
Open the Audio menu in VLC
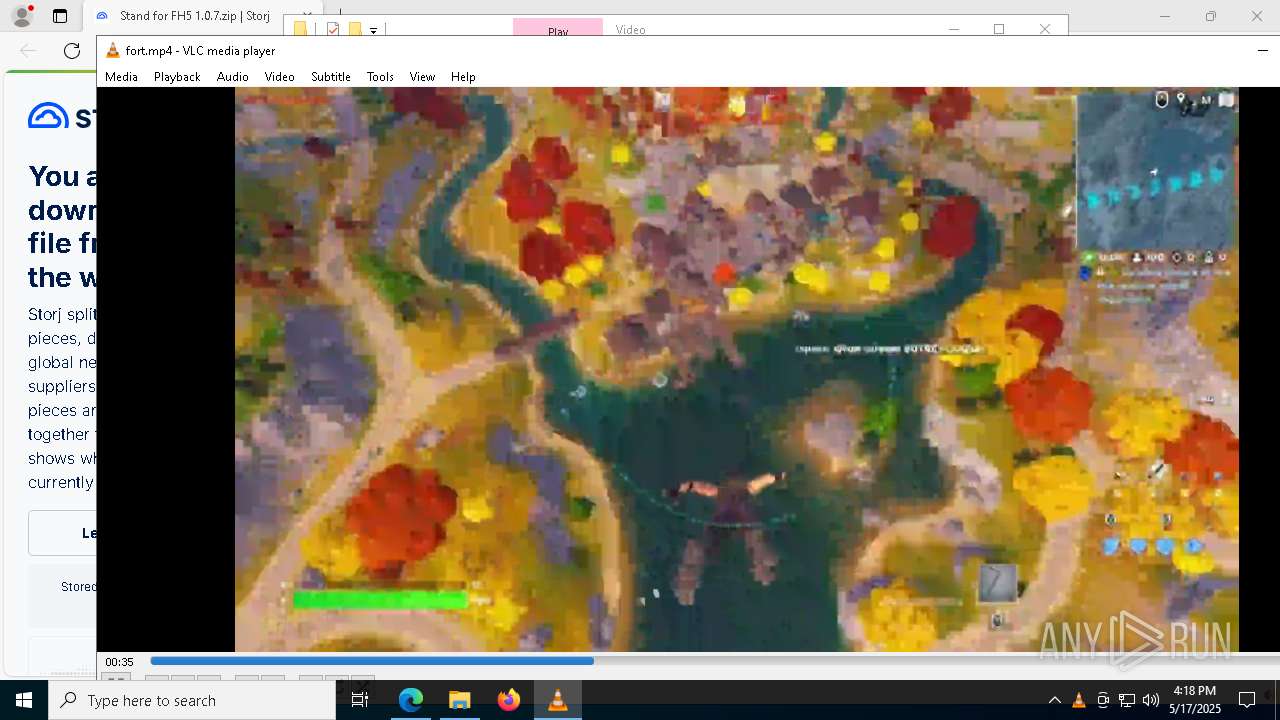[x=232, y=76]
